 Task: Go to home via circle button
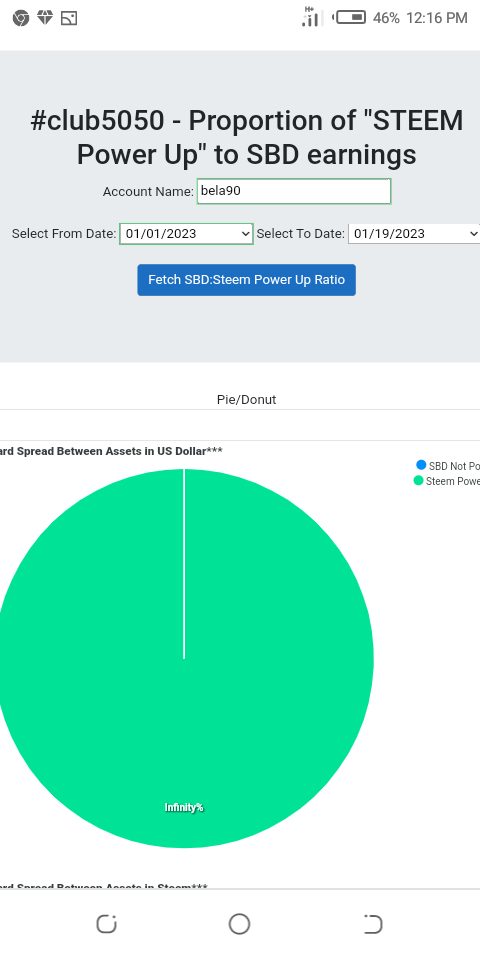coord(239,924)
